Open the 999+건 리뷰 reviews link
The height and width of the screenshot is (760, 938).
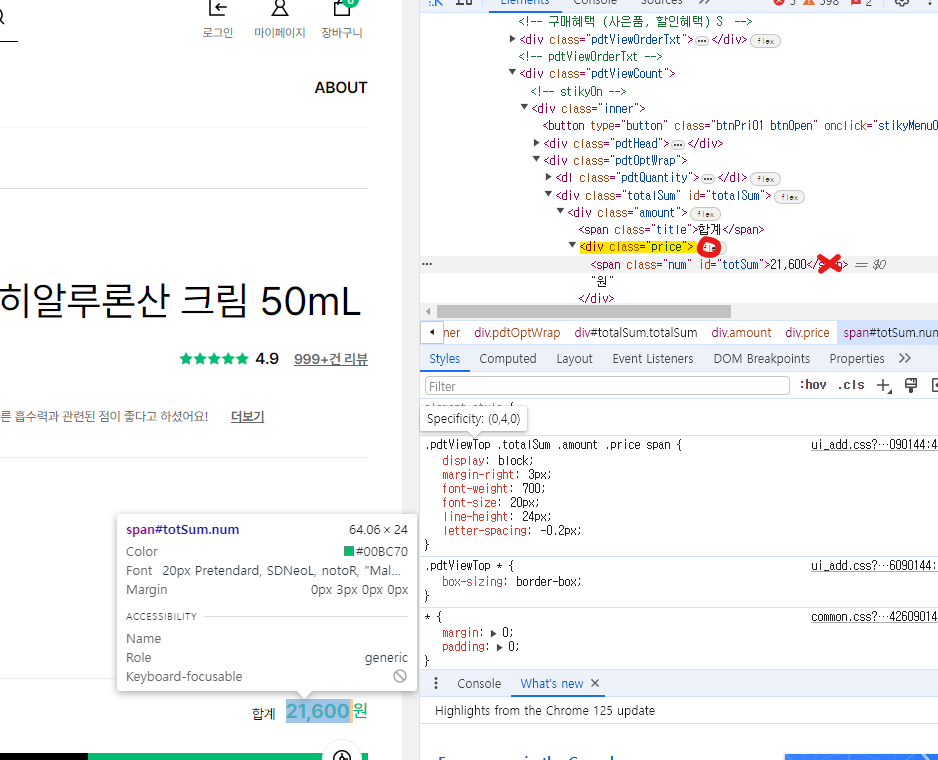[331, 359]
